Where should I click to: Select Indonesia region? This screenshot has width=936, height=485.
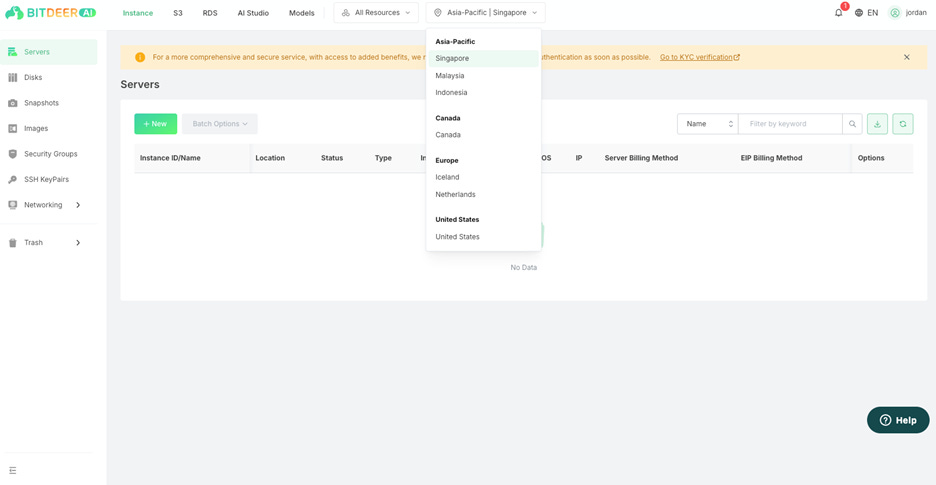click(484, 93)
